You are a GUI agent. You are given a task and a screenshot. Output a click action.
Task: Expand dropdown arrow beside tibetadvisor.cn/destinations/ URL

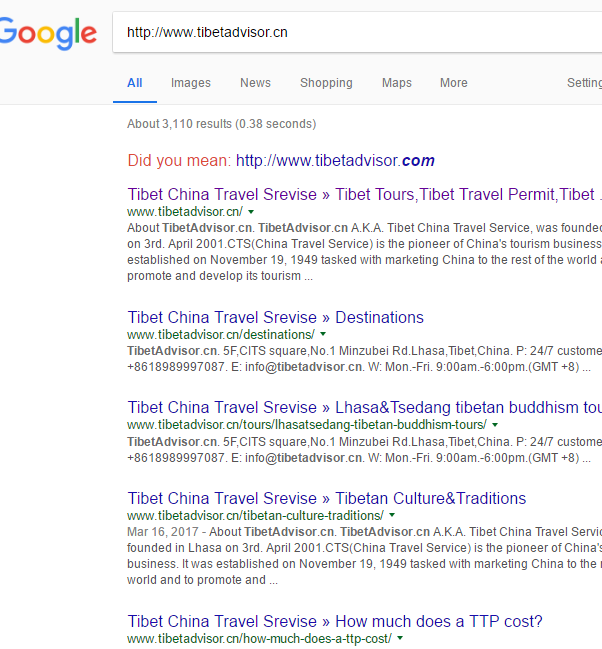323,334
